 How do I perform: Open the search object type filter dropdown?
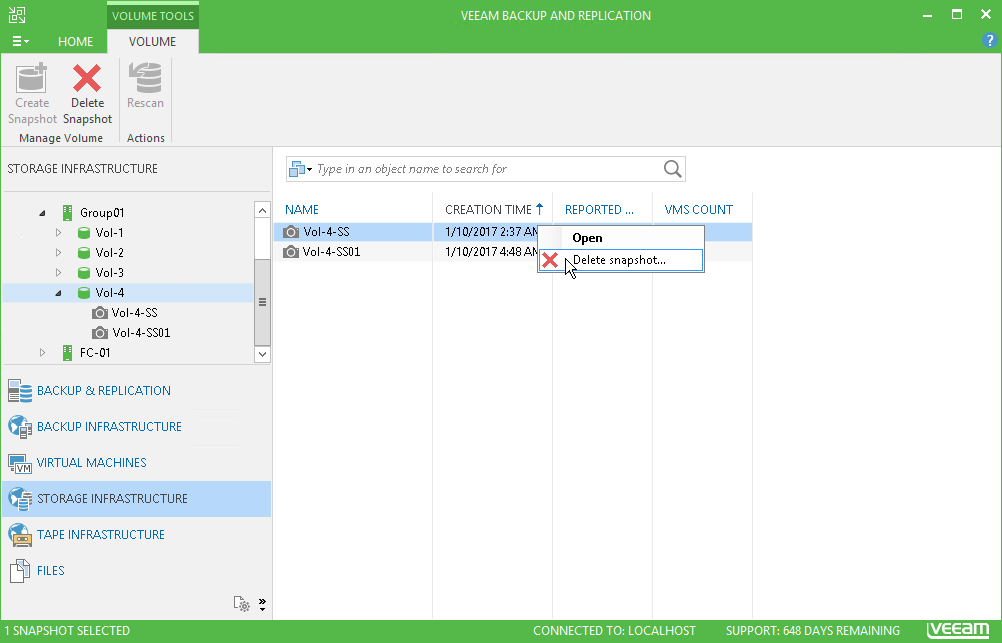point(300,169)
